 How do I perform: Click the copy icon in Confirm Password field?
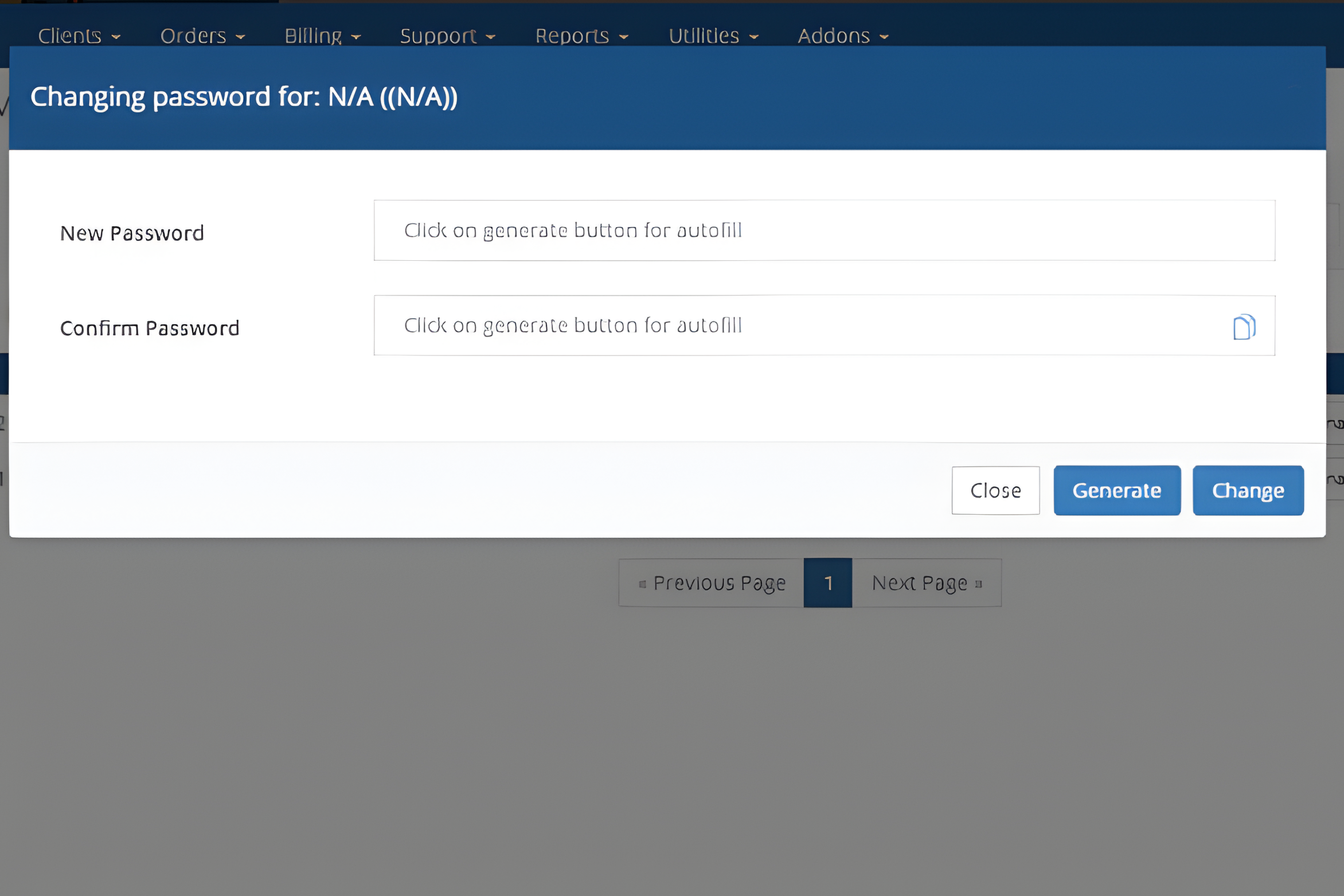pos(1244,327)
